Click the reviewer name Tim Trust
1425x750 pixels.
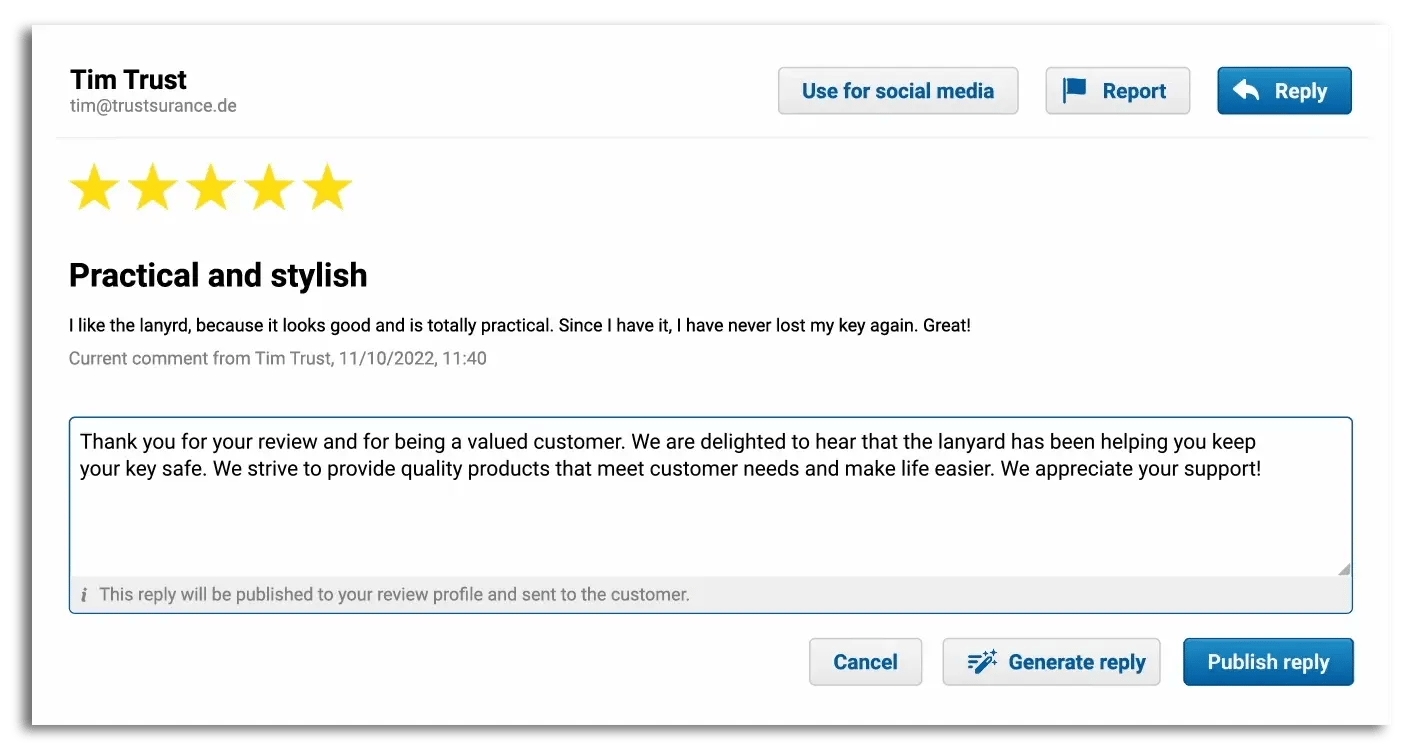click(128, 79)
